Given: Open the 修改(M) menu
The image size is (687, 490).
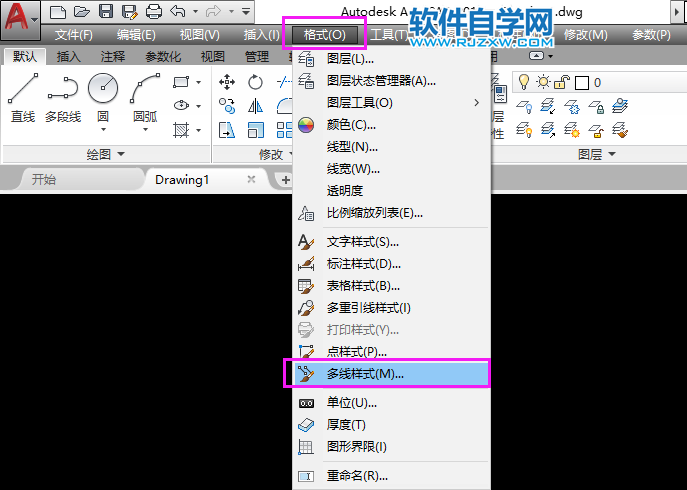Looking at the screenshot, I should [x=585, y=35].
